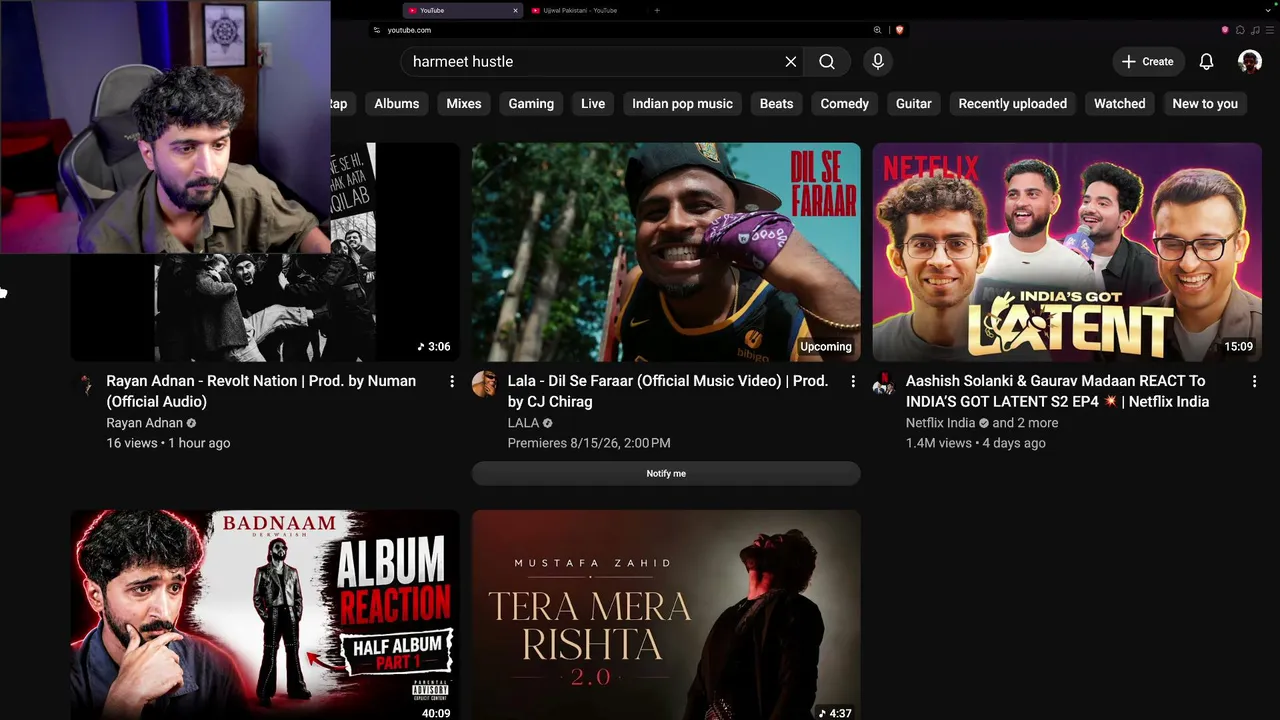
Task: Open the notifications bell
Action: pyautogui.click(x=1207, y=62)
